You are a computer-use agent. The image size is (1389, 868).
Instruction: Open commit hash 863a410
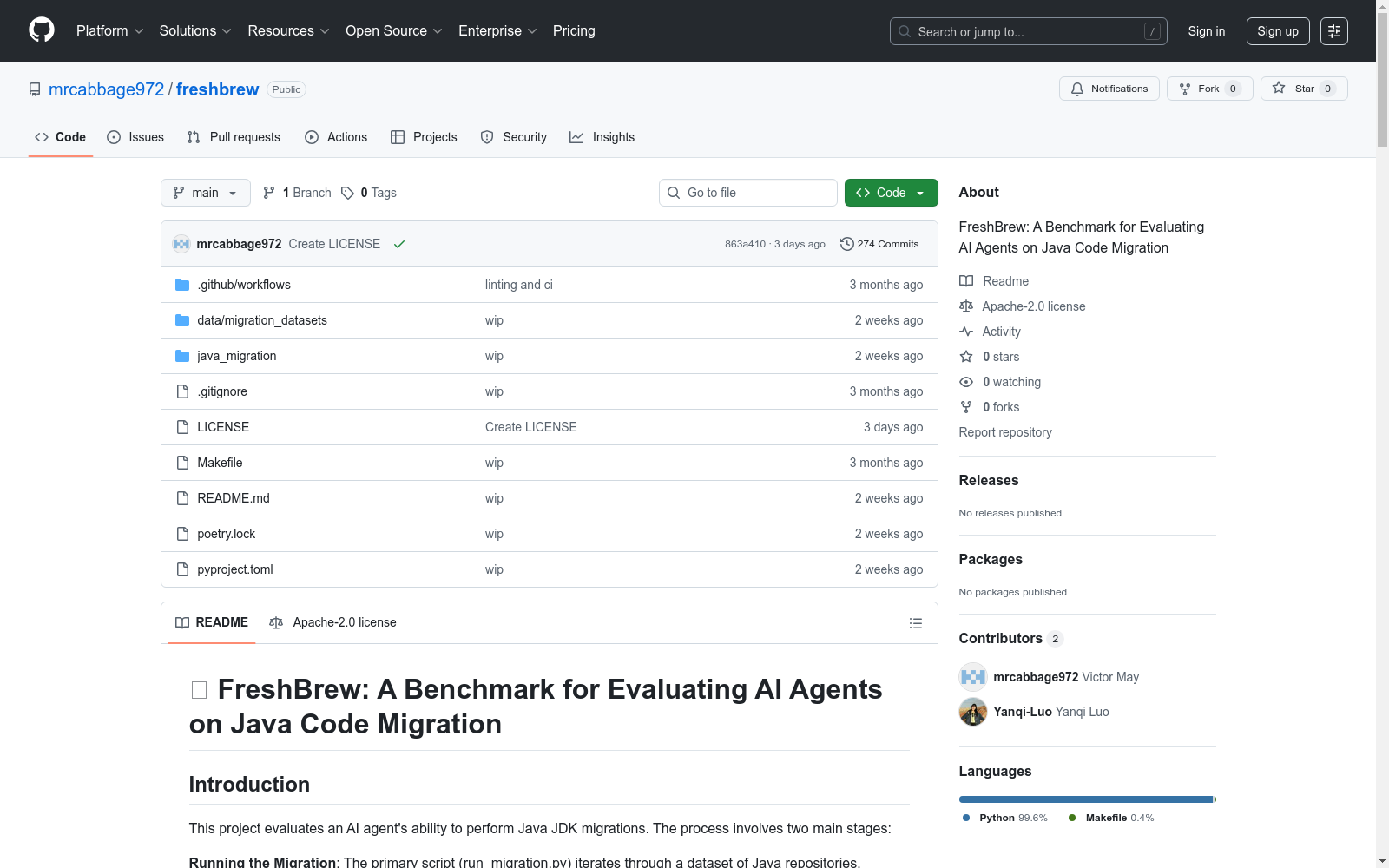point(746,244)
